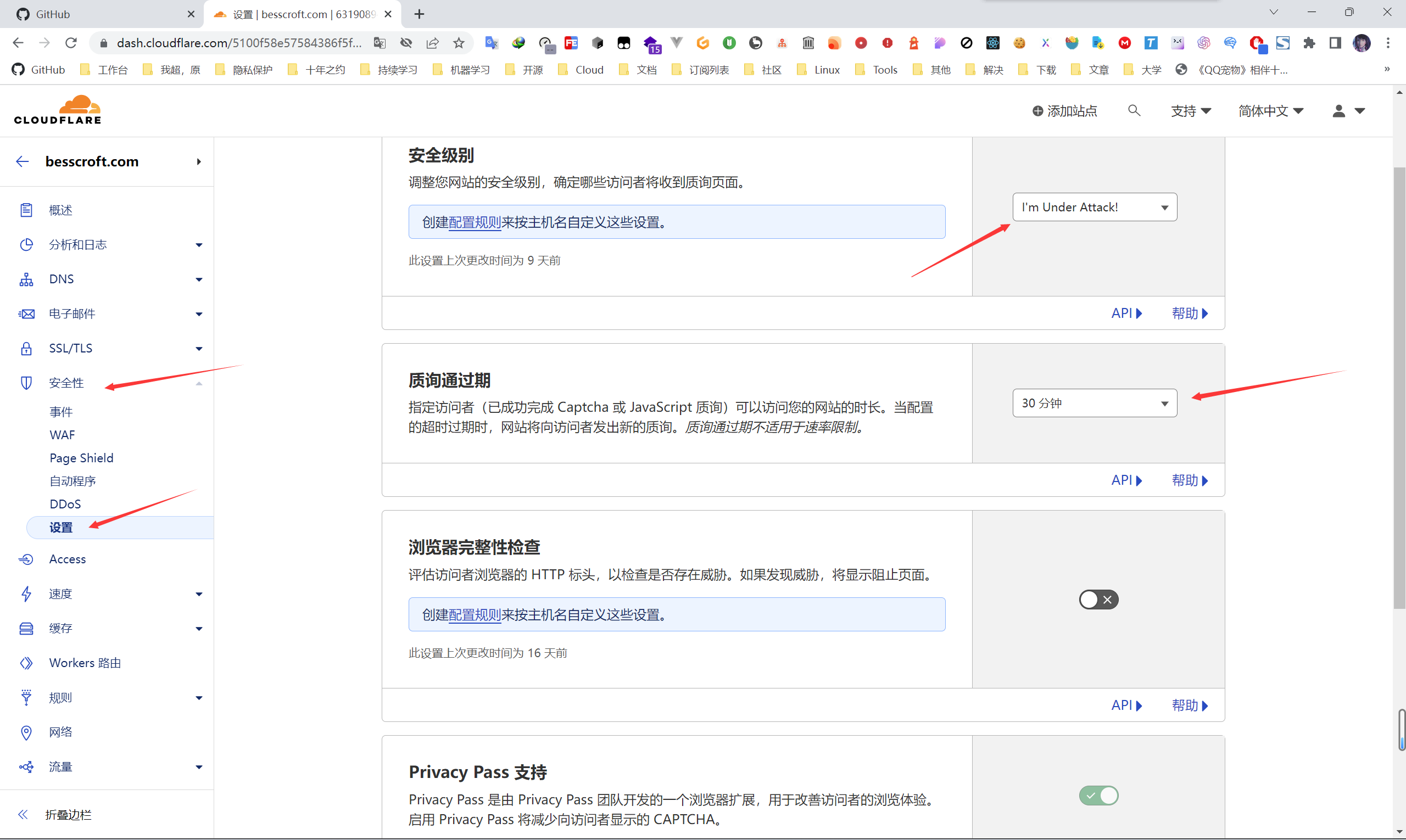
Task: Click the Access login icon
Action: [x=26, y=559]
